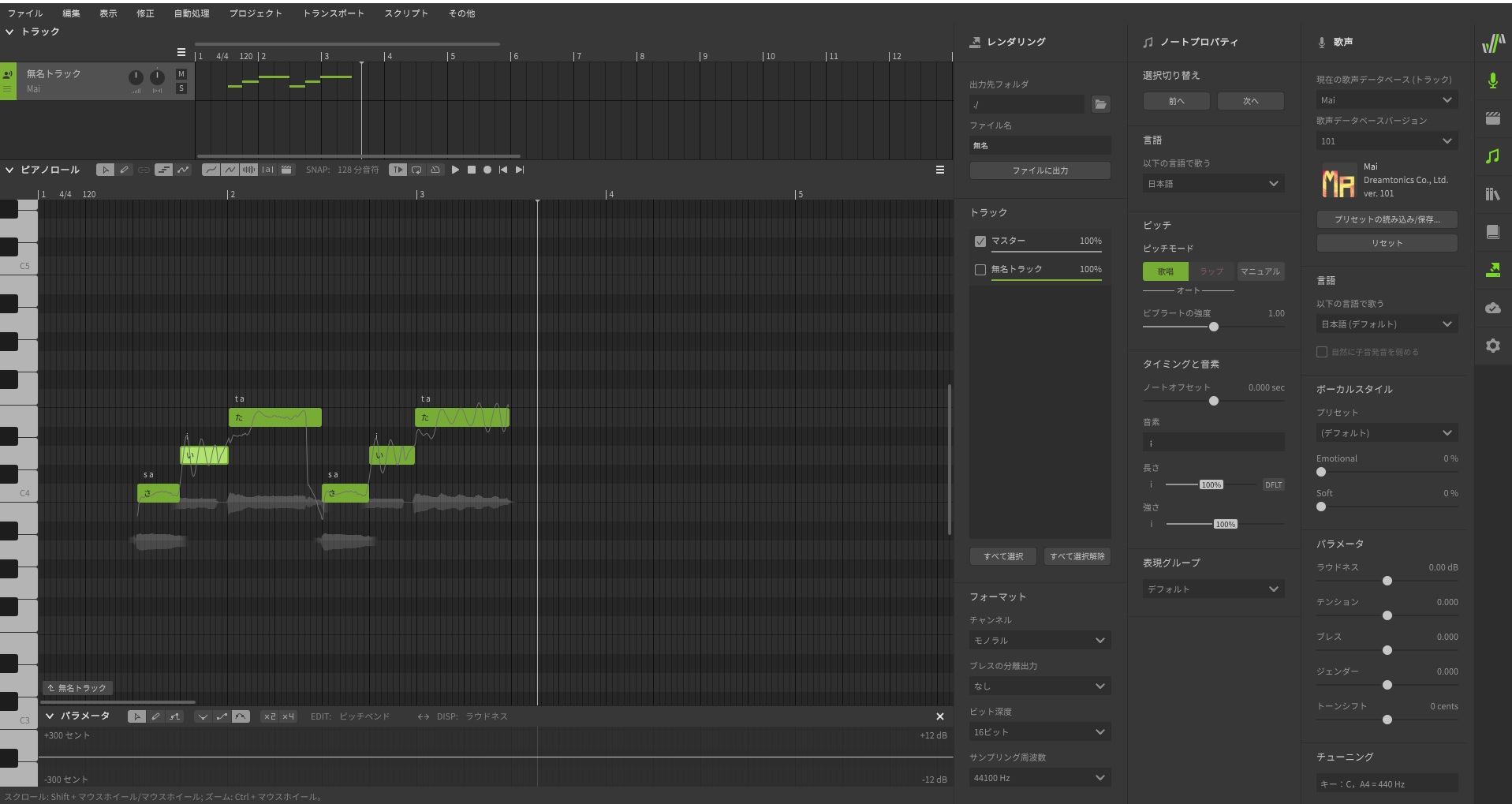The width and height of the screenshot is (1512, 804).
Task: Start playback with the play button
Action: [455, 170]
